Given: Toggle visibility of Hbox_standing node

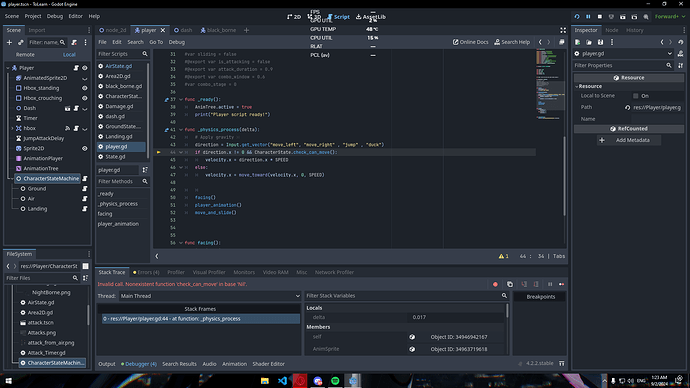Looking at the screenshot, I should tap(84, 88).
